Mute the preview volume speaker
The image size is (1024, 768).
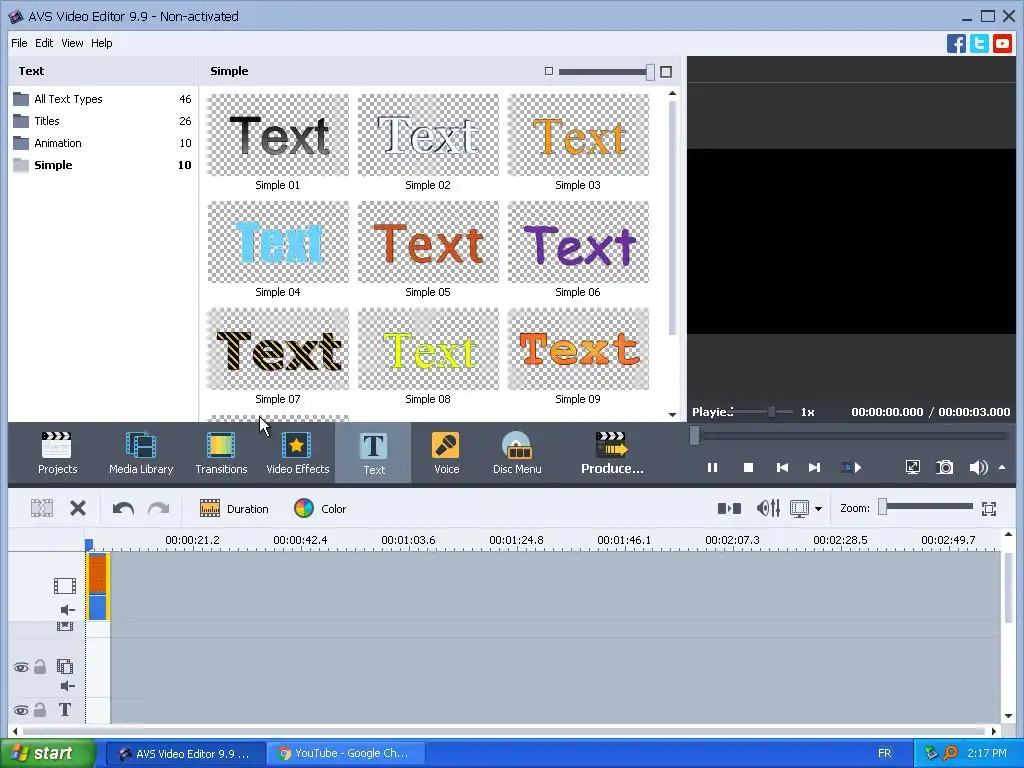click(978, 467)
